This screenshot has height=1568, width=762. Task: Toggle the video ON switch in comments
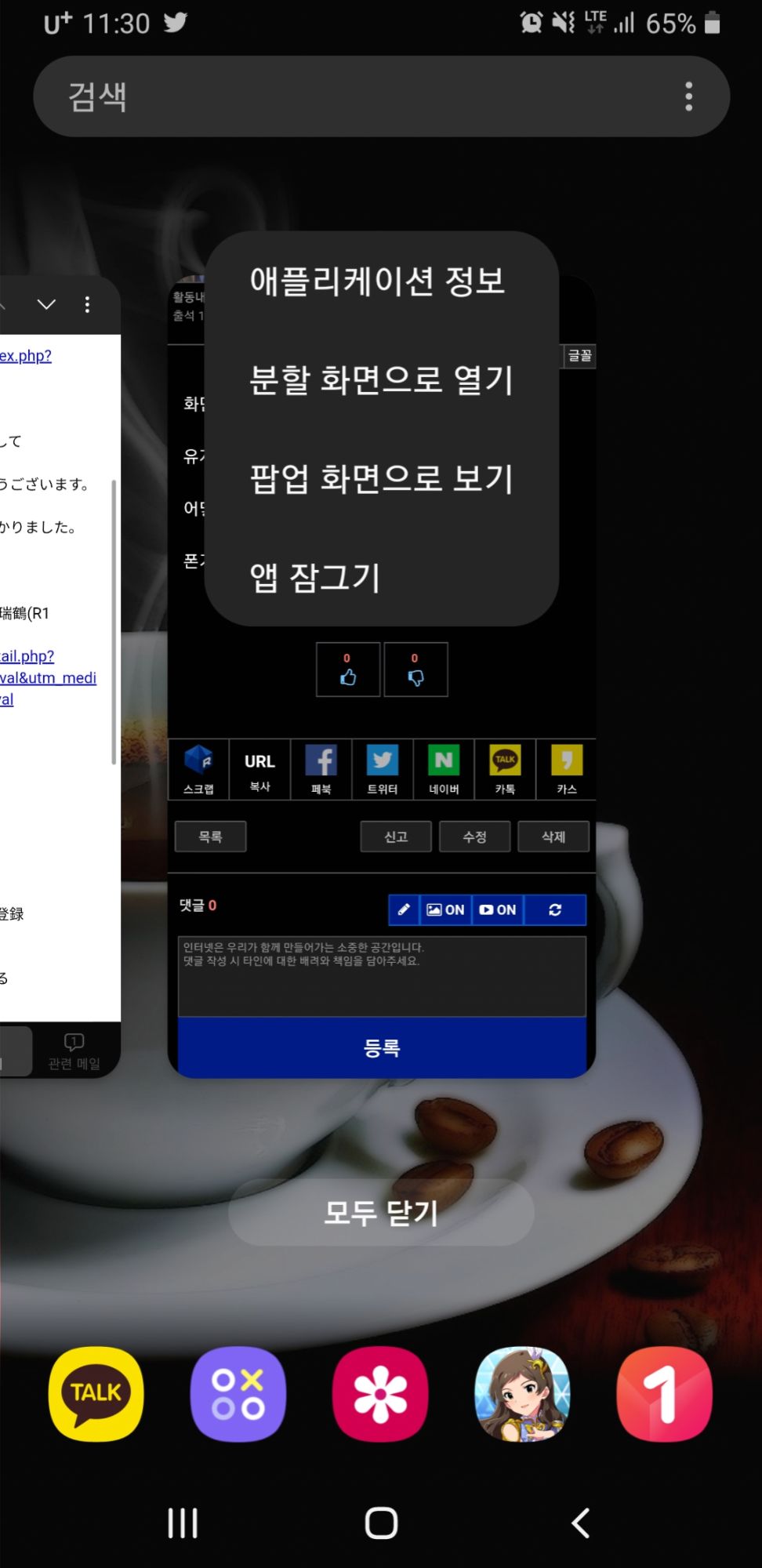[498, 909]
